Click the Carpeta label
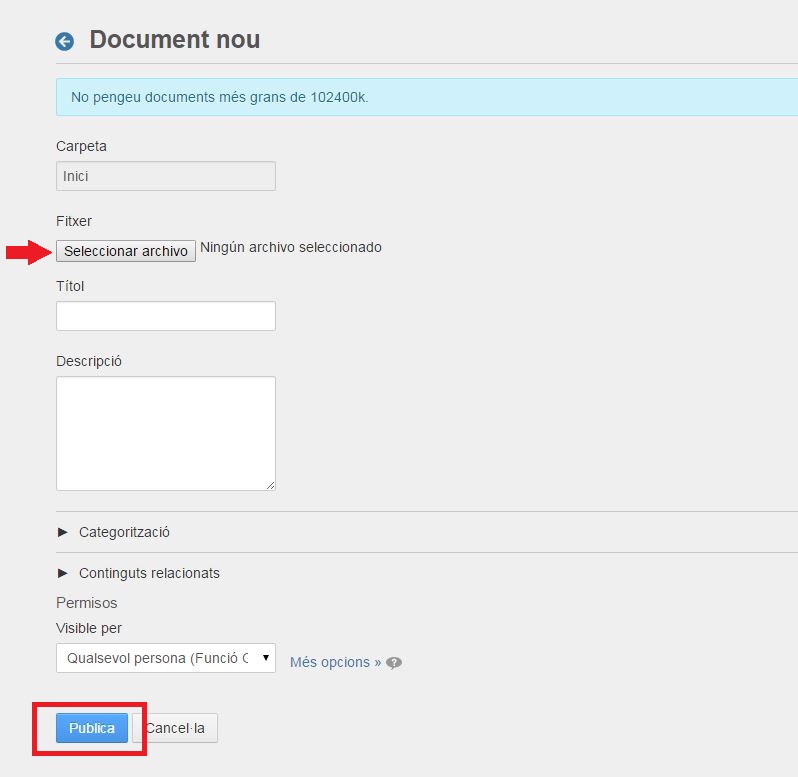The image size is (798, 777). coord(81,146)
